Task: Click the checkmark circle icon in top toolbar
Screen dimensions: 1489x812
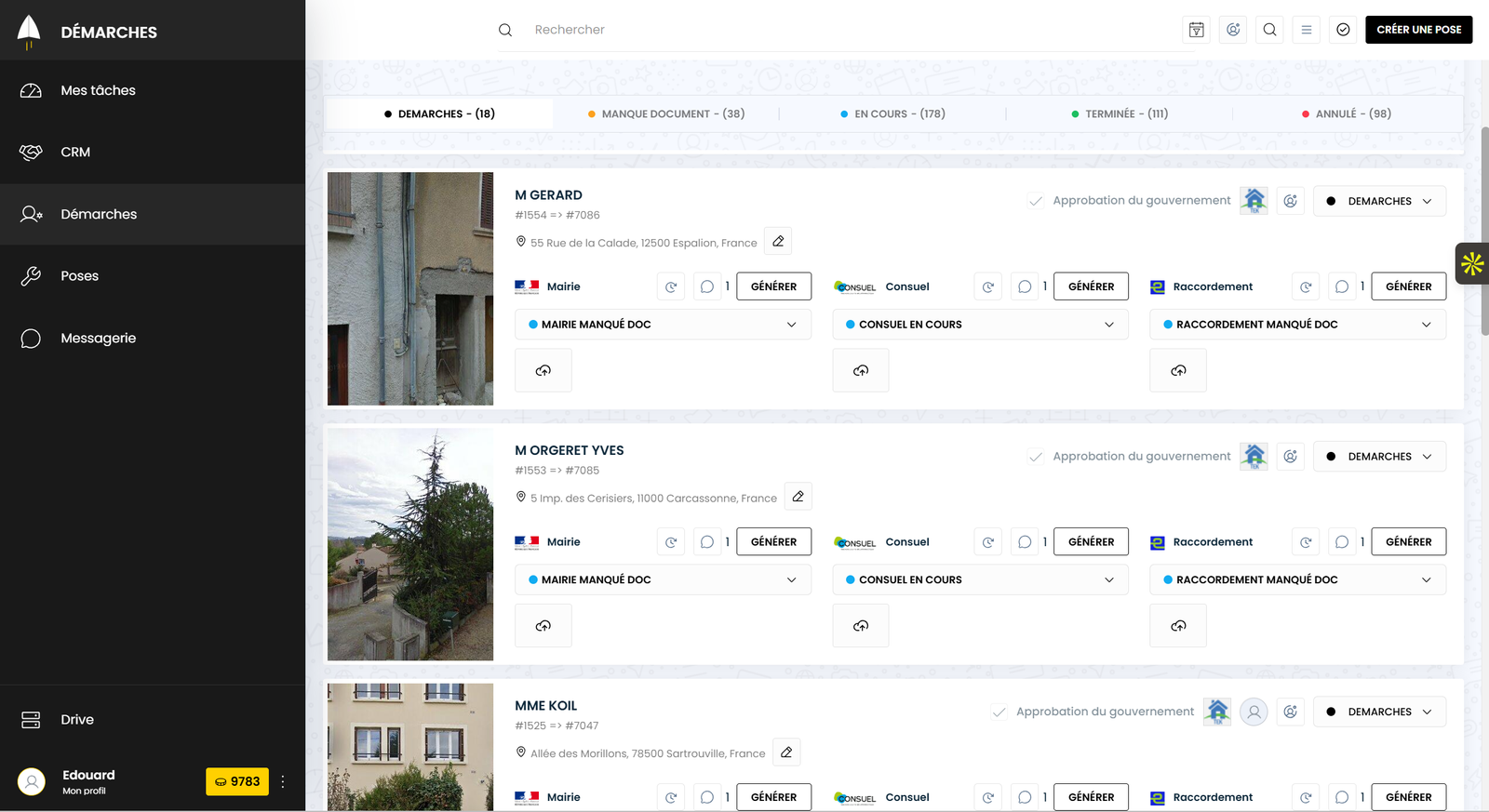Action: [1343, 30]
